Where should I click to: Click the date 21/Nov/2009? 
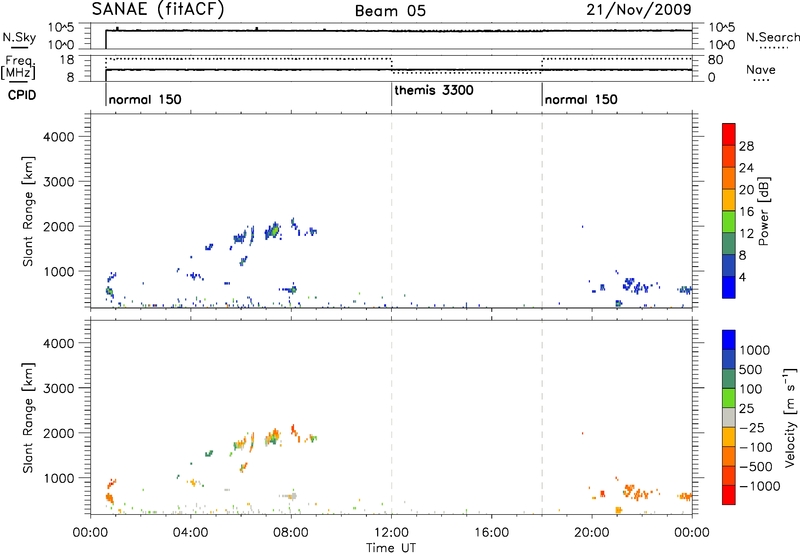pos(639,9)
